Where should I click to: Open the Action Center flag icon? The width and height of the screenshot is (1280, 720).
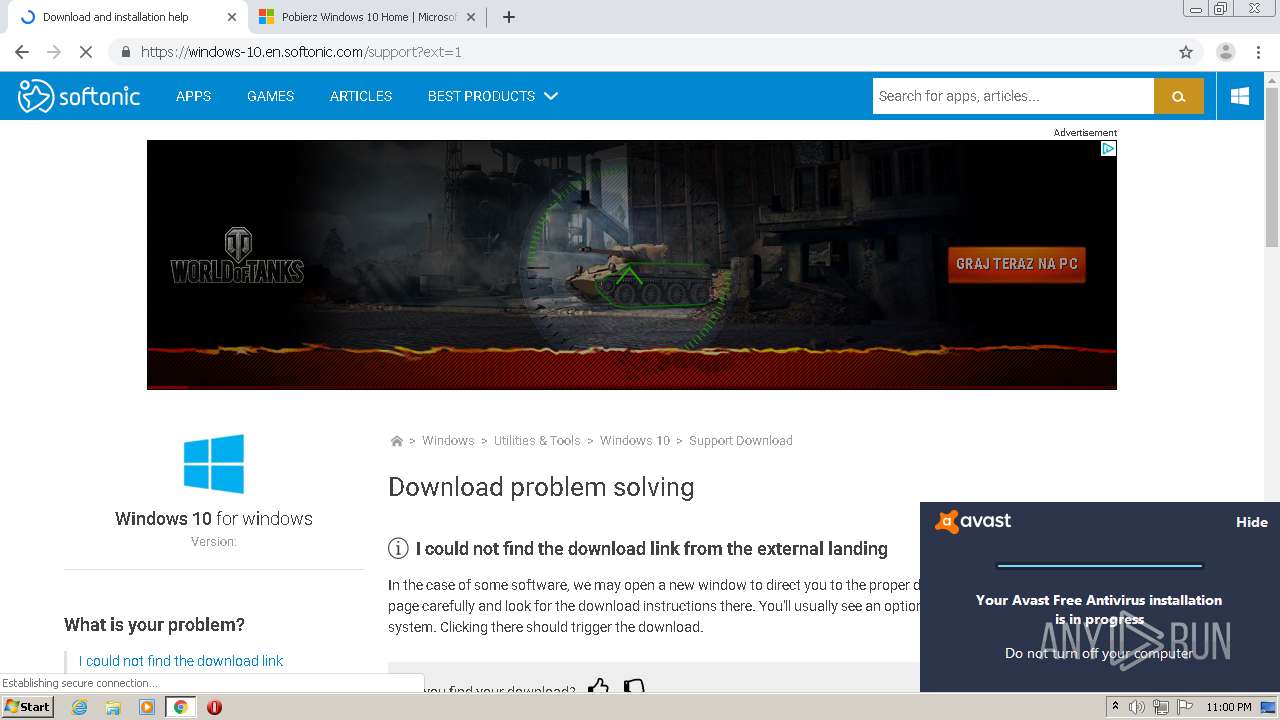tap(1184, 707)
